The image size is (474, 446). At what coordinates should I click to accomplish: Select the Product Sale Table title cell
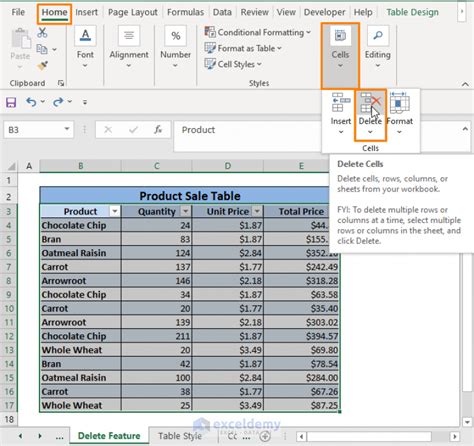[x=190, y=196]
